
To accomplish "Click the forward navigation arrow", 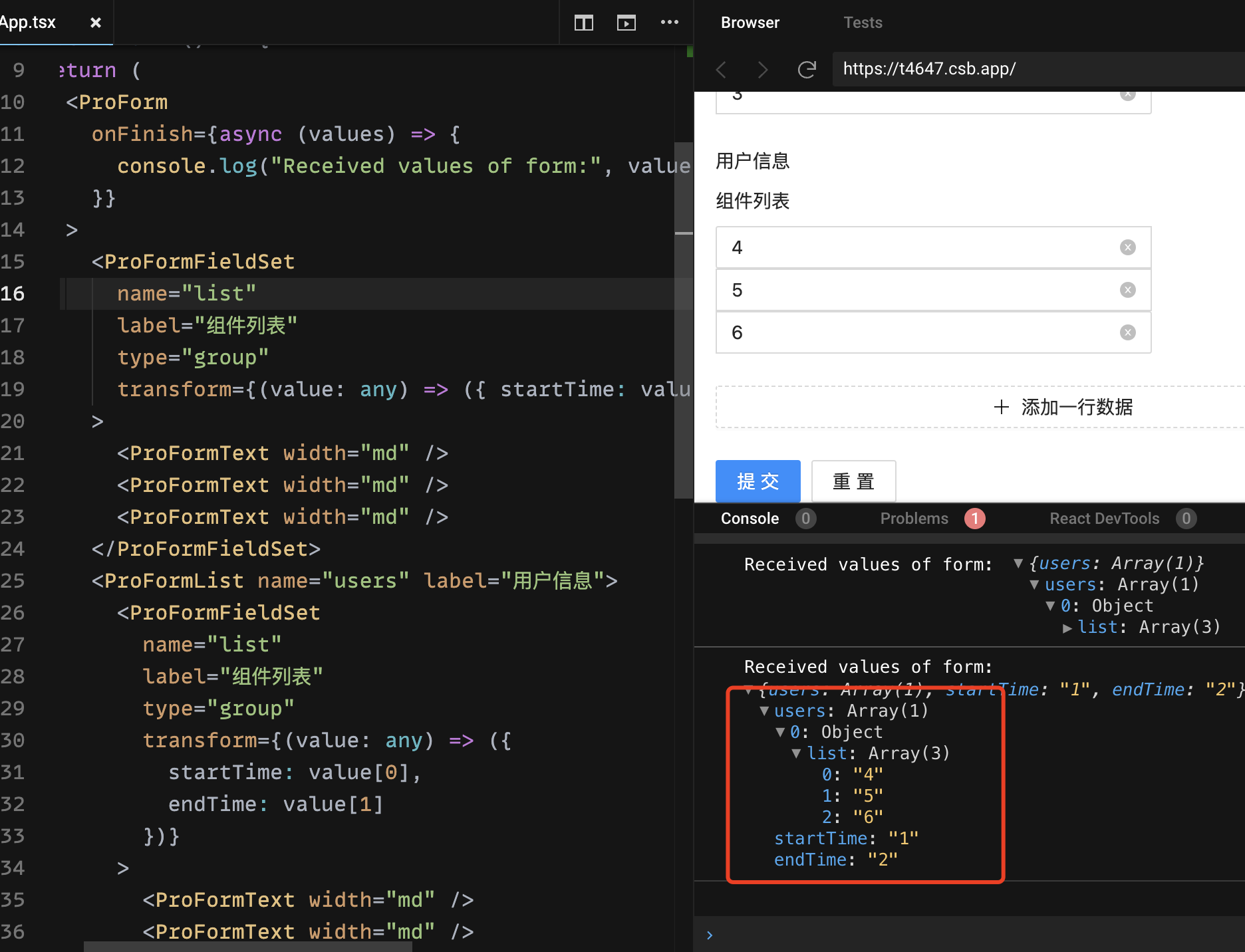I will (x=763, y=69).
